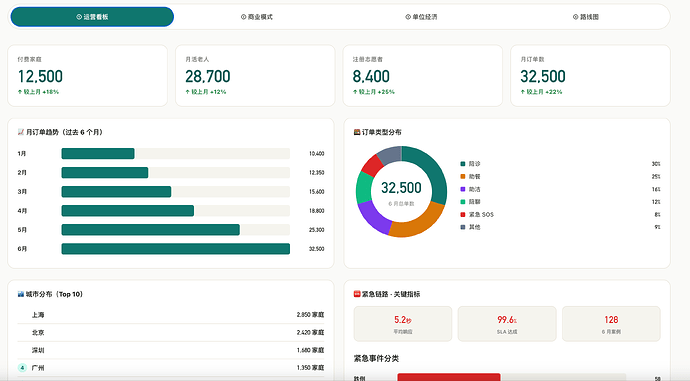Click the up arrow next to 较上月 +25%
The image size is (690, 381).
pyautogui.click(x=355, y=92)
